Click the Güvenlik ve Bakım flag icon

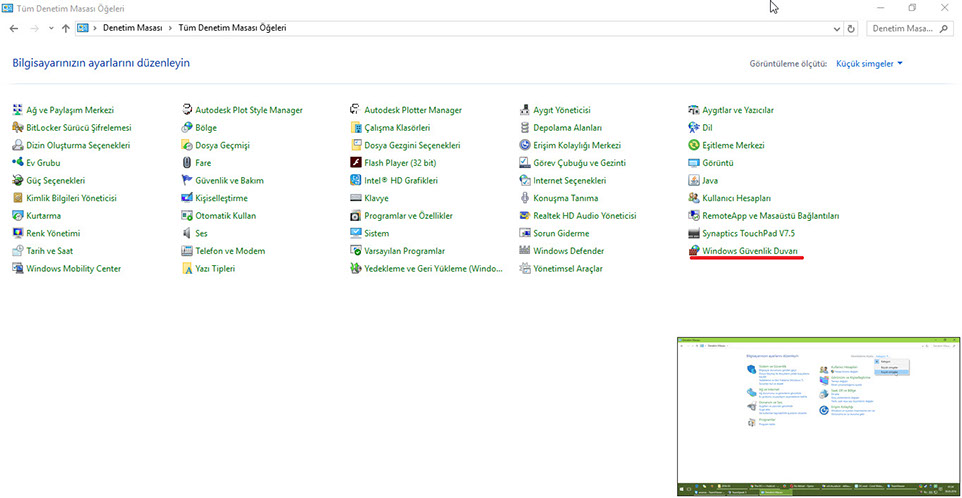(x=187, y=181)
